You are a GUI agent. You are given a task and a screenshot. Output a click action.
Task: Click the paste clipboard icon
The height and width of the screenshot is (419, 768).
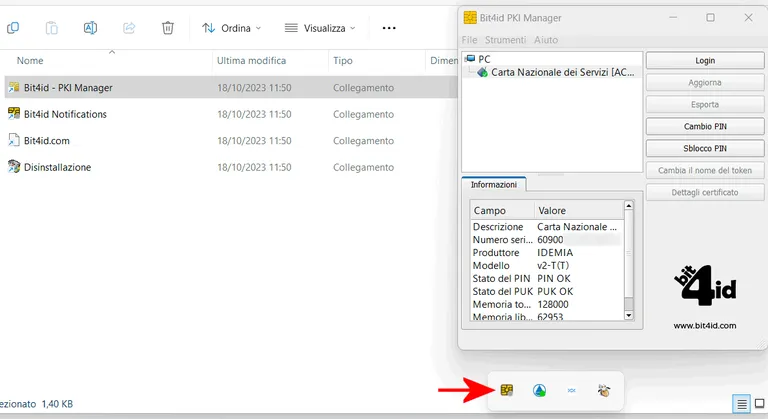pyautogui.click(x=51, y=28)
